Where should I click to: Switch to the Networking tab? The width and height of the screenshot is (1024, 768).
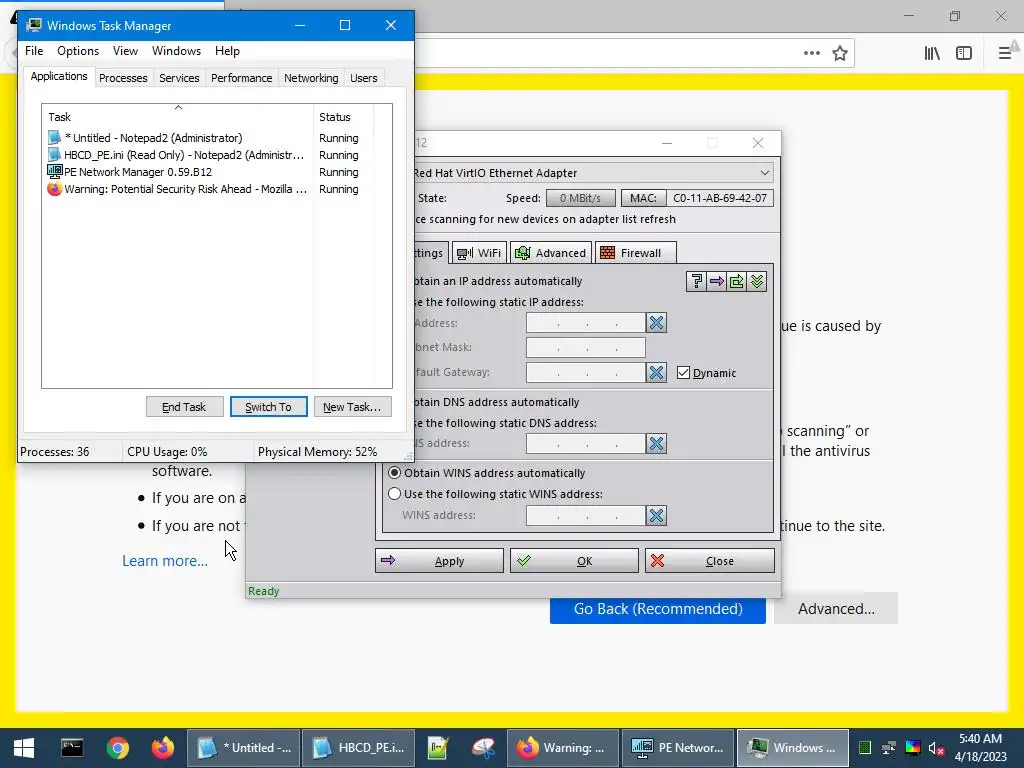click(x=311, y=78)
